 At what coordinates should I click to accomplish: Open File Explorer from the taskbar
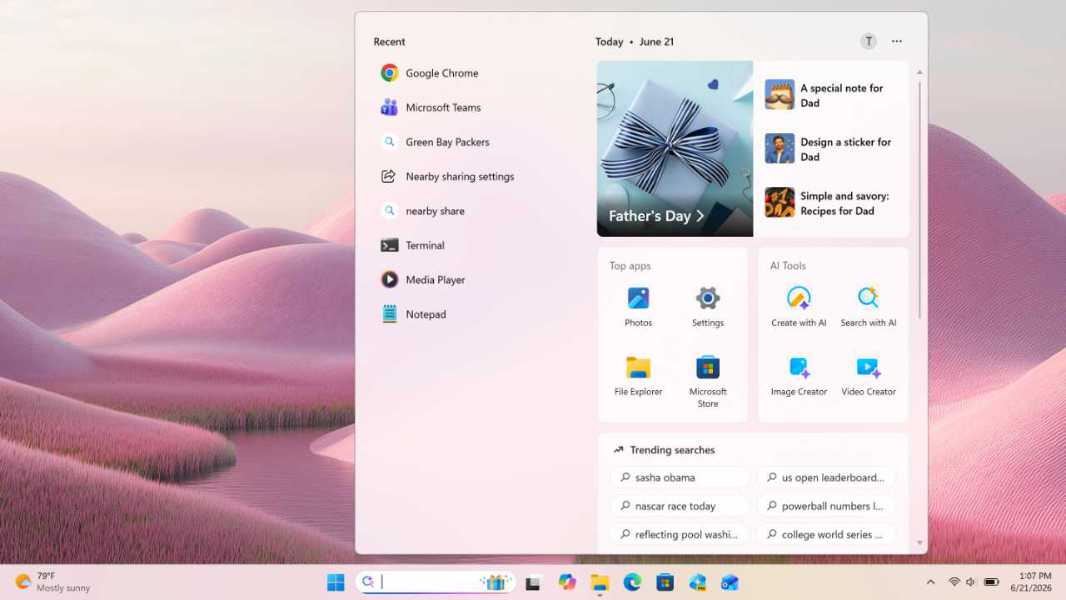pos(600,582)
